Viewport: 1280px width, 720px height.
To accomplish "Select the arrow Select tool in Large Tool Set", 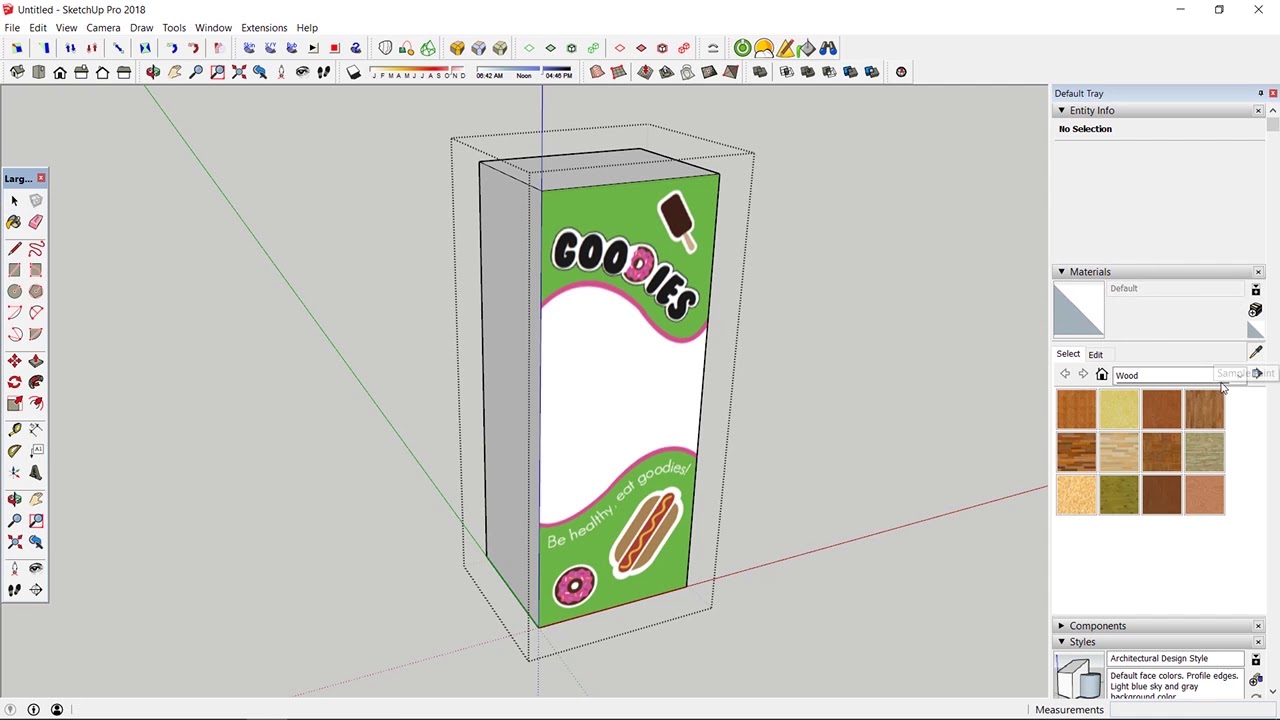I will click(x=14, y=200).
